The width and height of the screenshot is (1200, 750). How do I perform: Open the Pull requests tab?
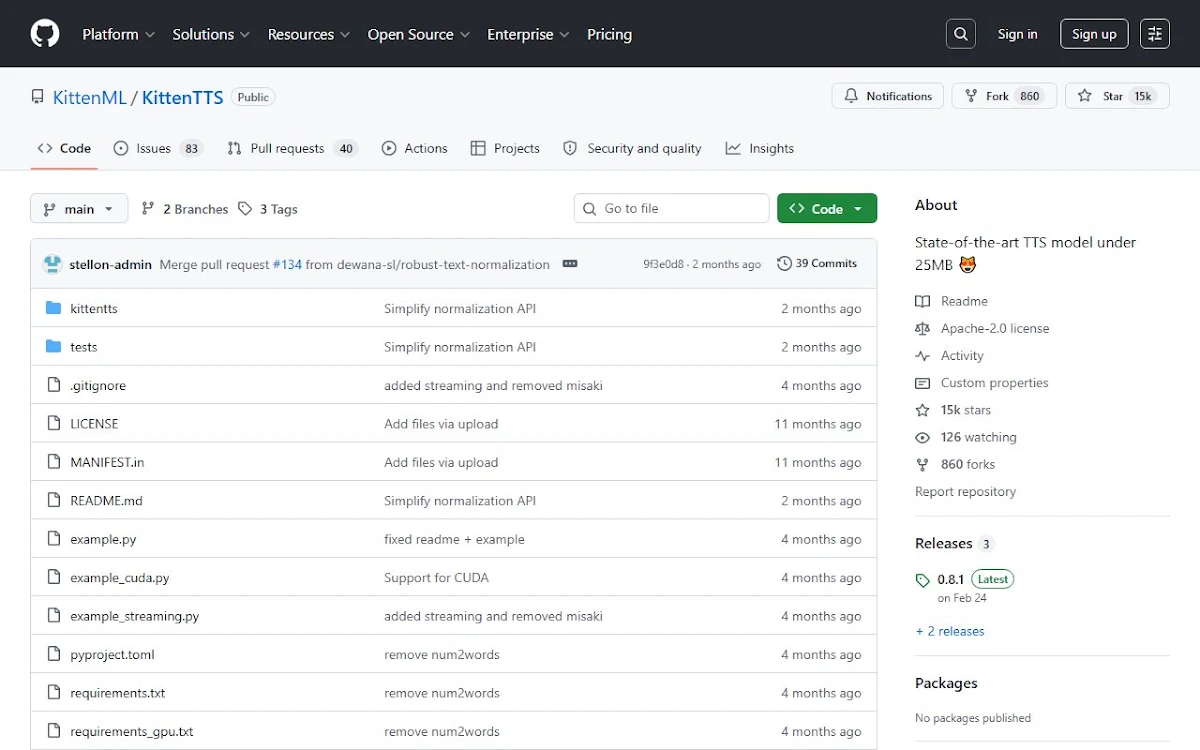(292, 148)
